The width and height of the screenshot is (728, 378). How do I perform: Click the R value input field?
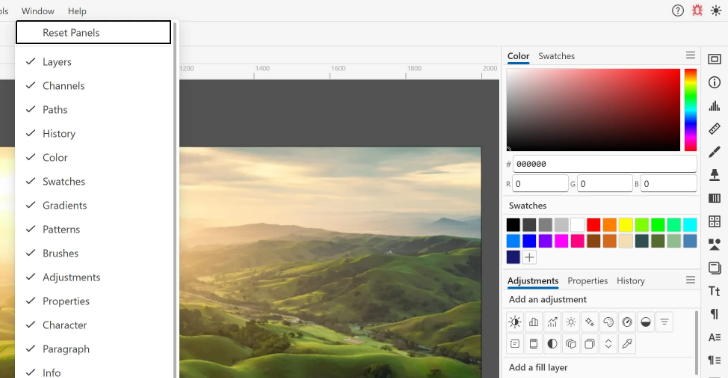click(540, 183)
